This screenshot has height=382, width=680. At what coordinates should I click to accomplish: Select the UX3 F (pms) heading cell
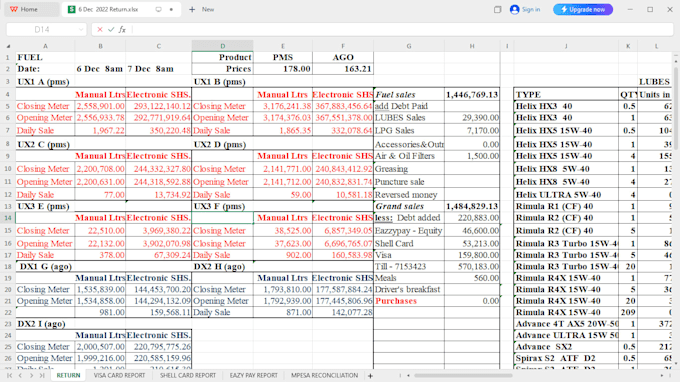(222, 206)
